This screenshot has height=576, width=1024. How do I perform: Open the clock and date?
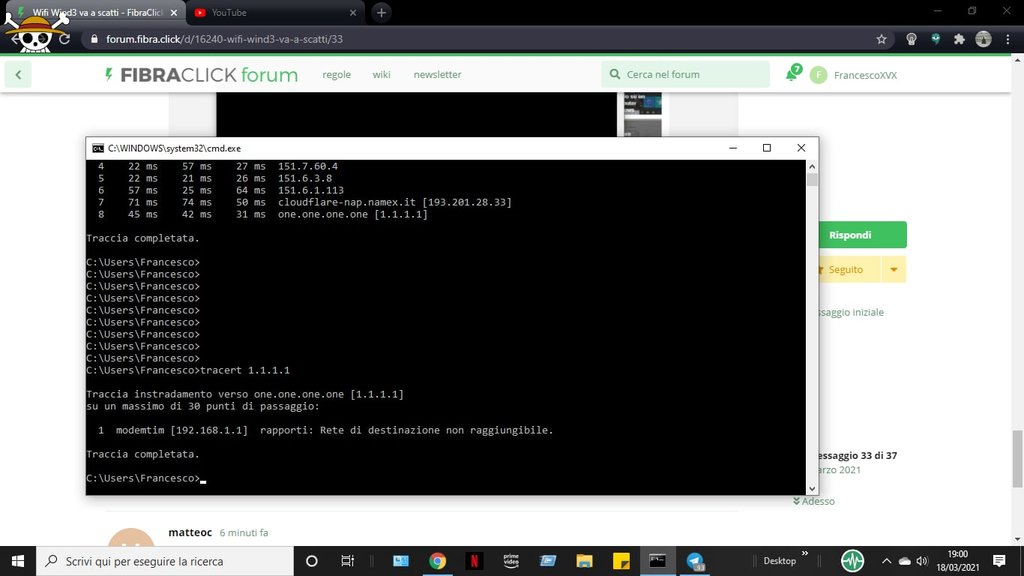[x=957, y=561]
